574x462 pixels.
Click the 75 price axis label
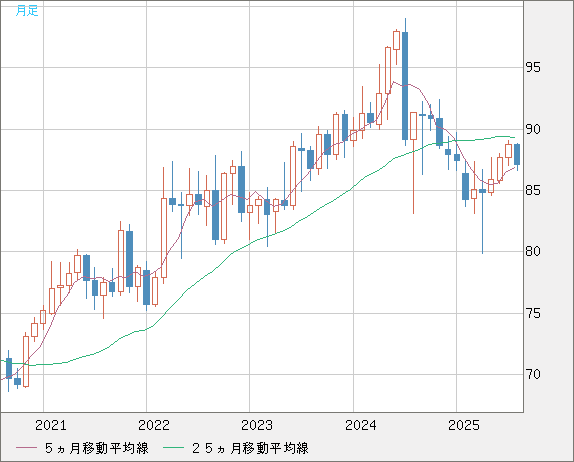533,313
